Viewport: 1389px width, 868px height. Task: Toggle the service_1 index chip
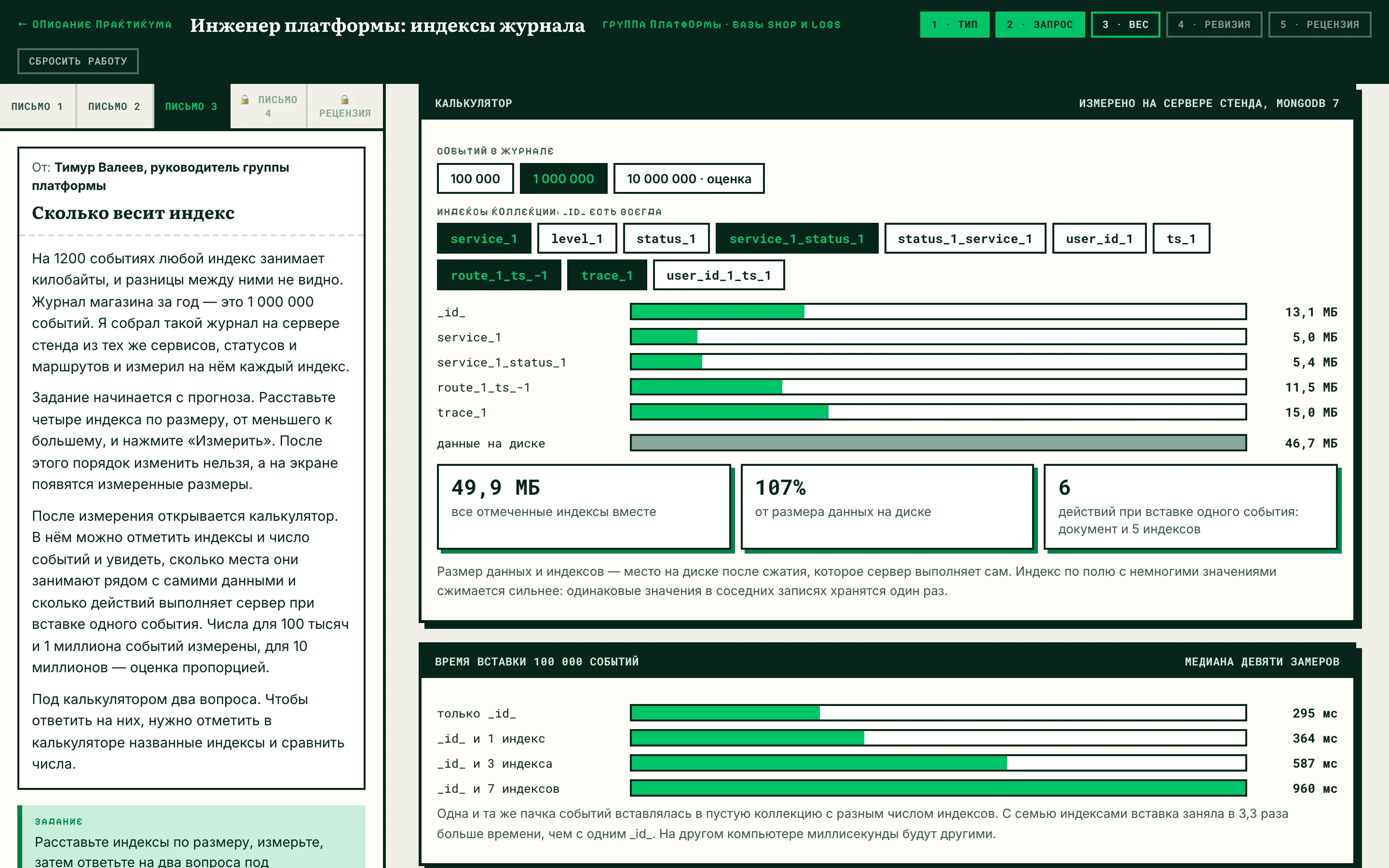point(484,238)
